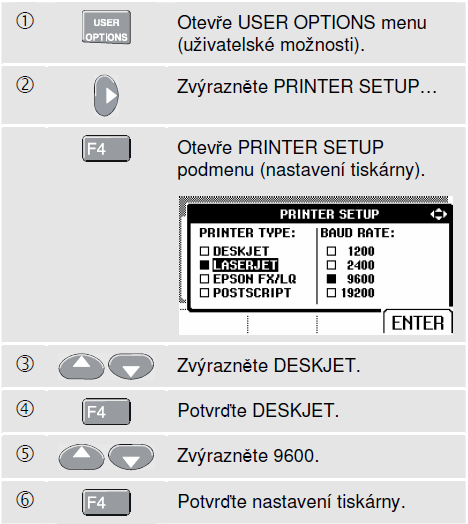Click the up arrow key in step 3

tap(81, 367)
